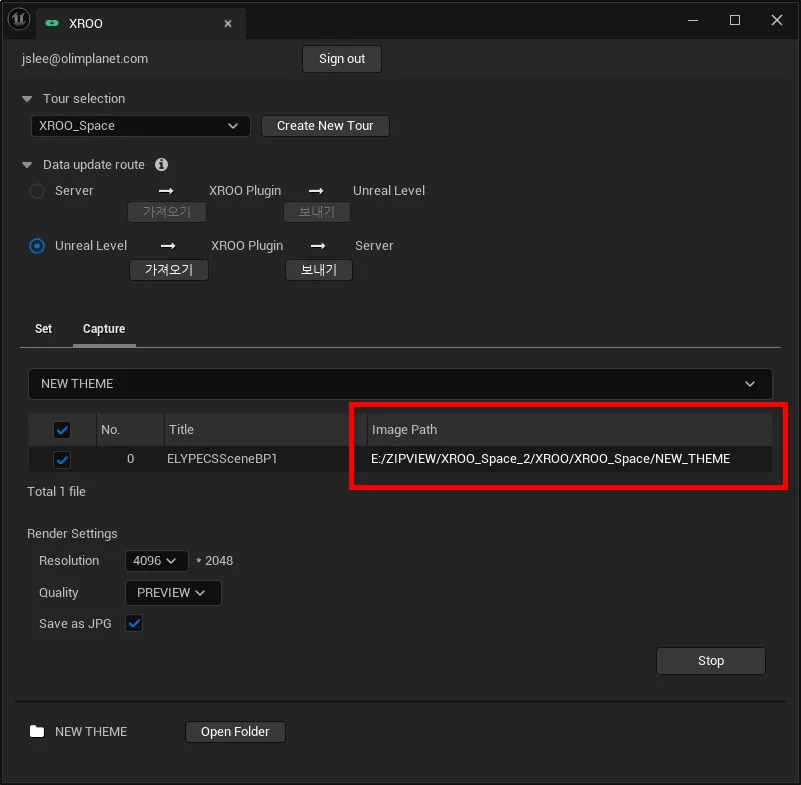Click the row number 0 cell

[x=130, y=459]
